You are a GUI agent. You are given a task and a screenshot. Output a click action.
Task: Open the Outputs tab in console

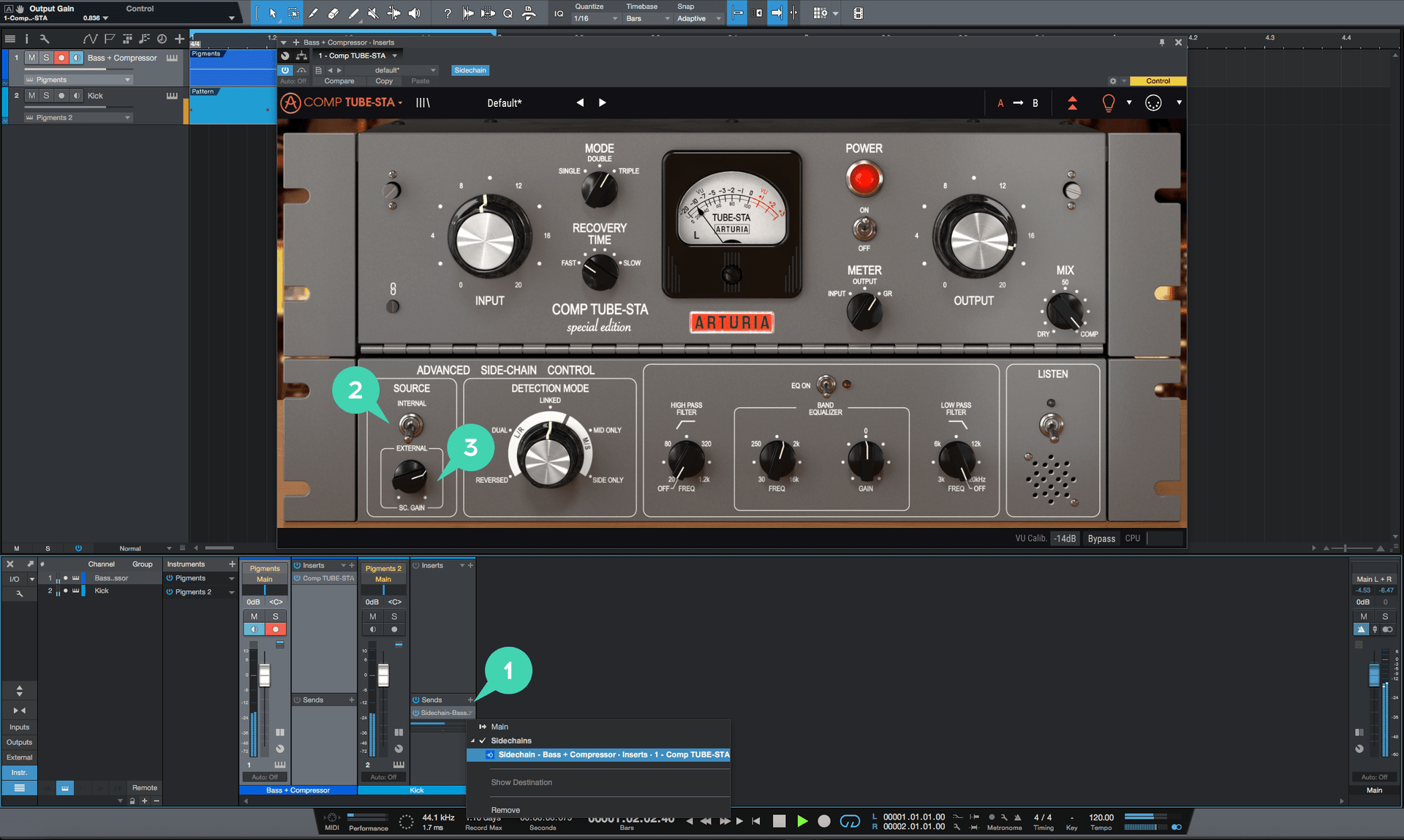pyautogui.click(x=19, y=742)
